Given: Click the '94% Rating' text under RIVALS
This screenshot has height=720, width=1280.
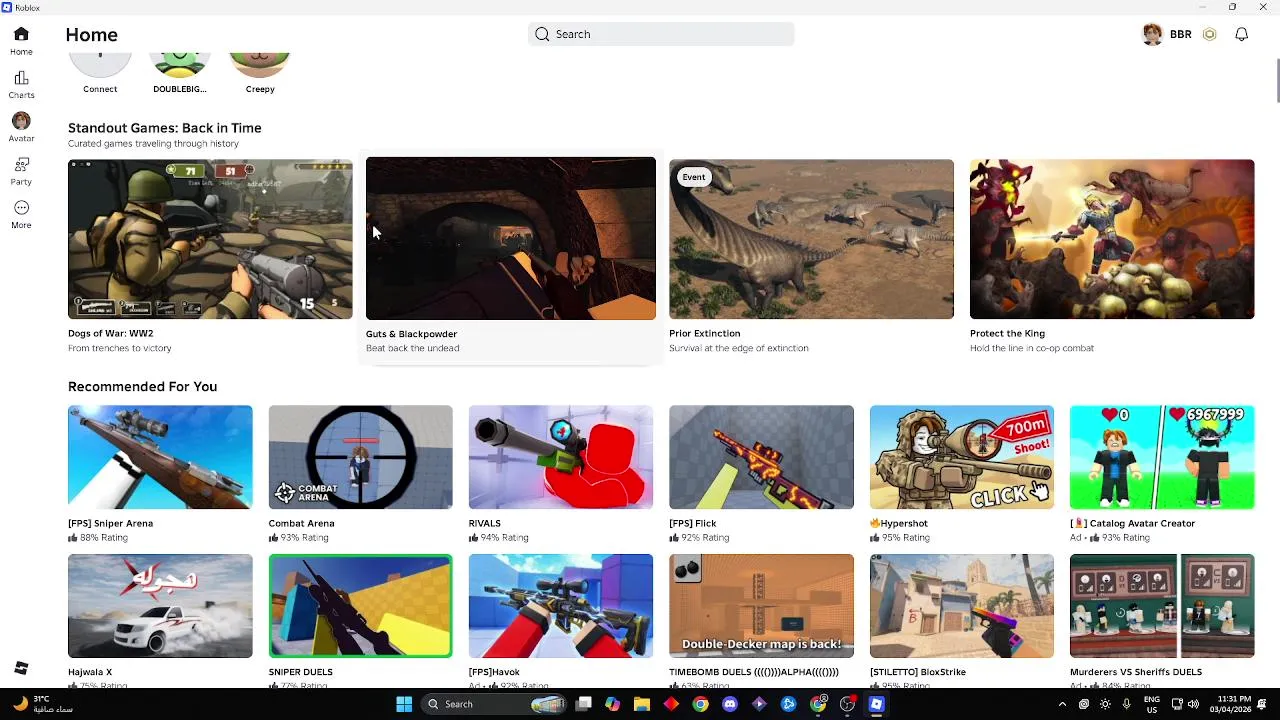Looking at the screenshot, I should coord(503,538).
